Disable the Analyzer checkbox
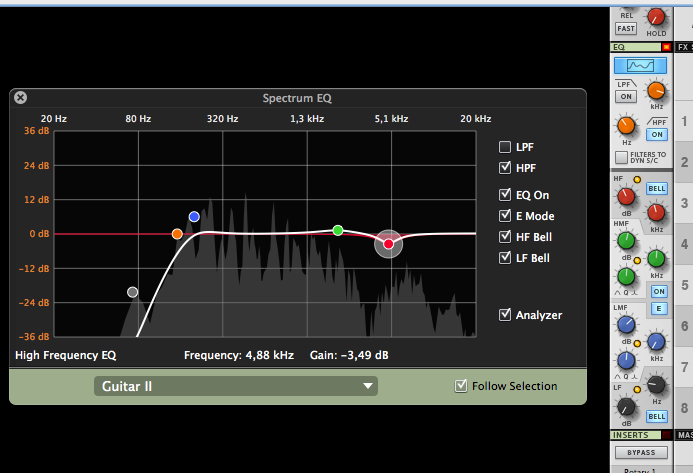Image resolution: width=693 pixels, height=473 pixels. 505,315
